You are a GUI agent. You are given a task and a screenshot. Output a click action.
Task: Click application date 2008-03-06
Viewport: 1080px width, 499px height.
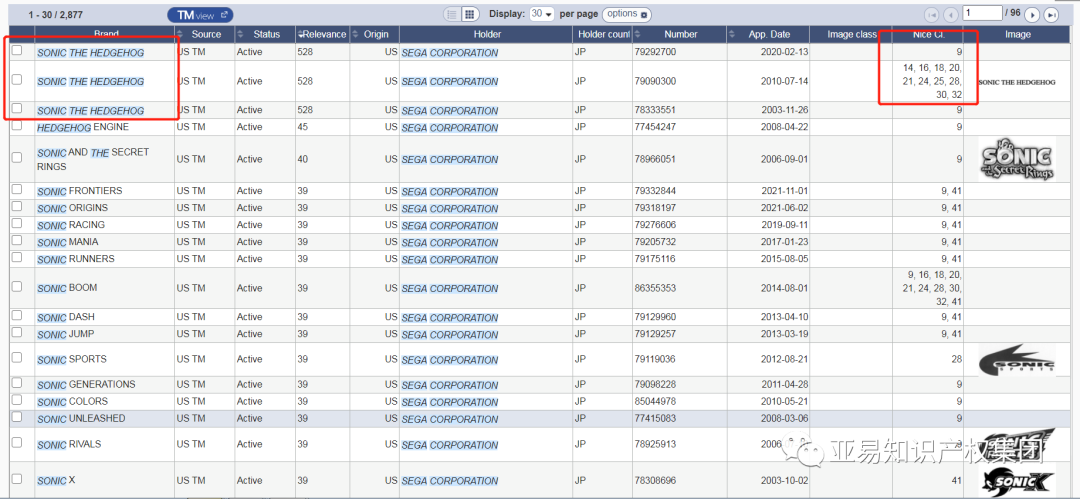tap(785, 418)
